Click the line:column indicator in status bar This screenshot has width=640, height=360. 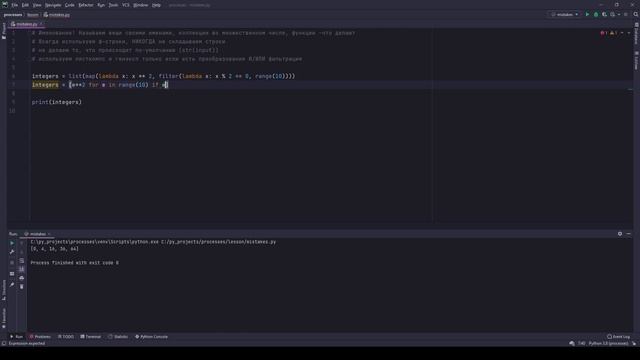(582, 343)
